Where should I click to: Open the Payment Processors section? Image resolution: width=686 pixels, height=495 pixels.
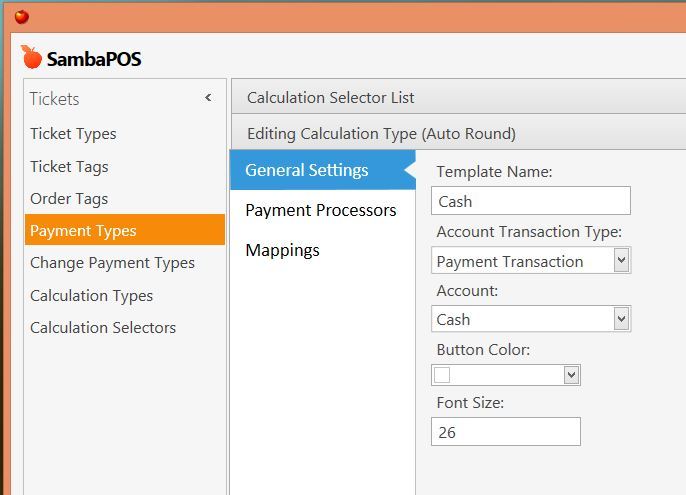pyautogui.click(x=321, y=211)
